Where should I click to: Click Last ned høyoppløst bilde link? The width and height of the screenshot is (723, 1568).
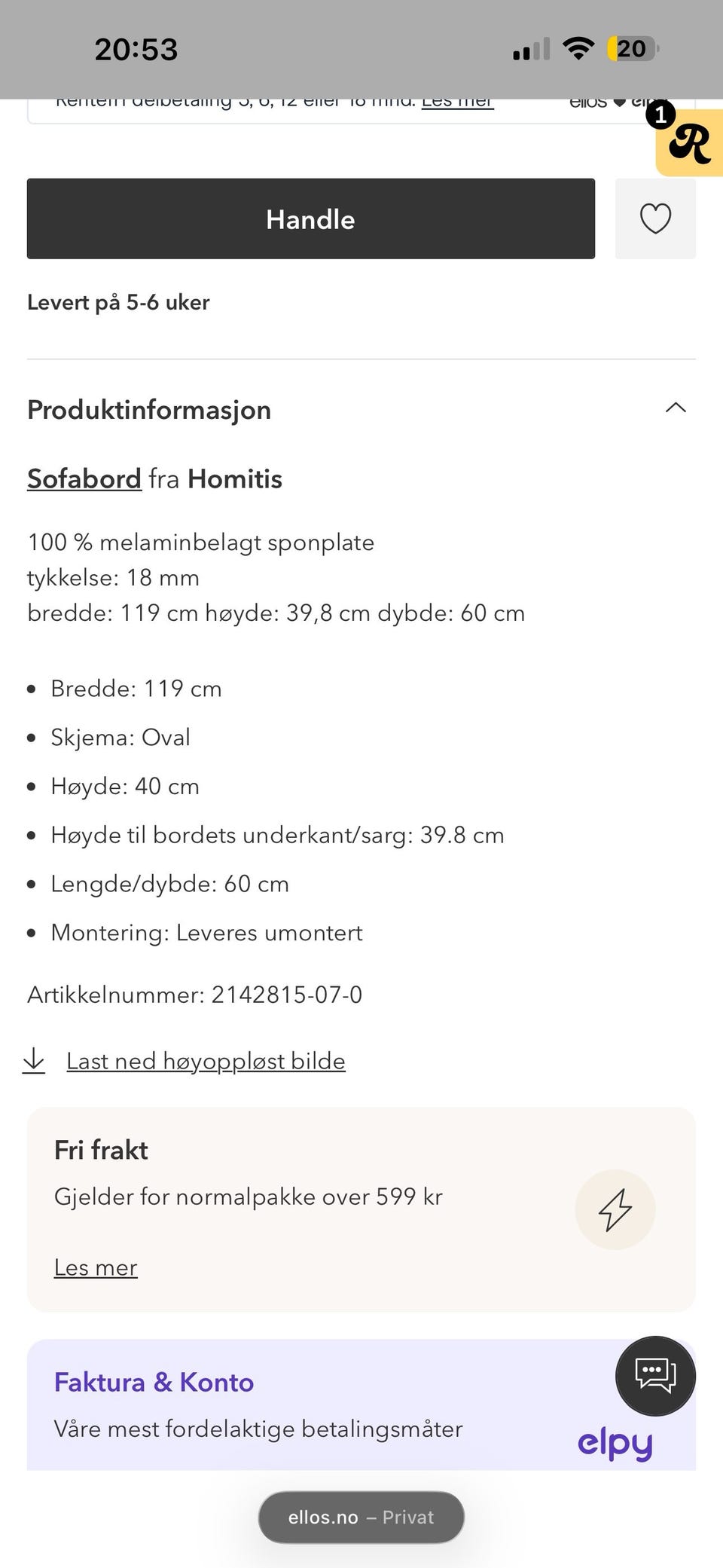click(206, 1061)
